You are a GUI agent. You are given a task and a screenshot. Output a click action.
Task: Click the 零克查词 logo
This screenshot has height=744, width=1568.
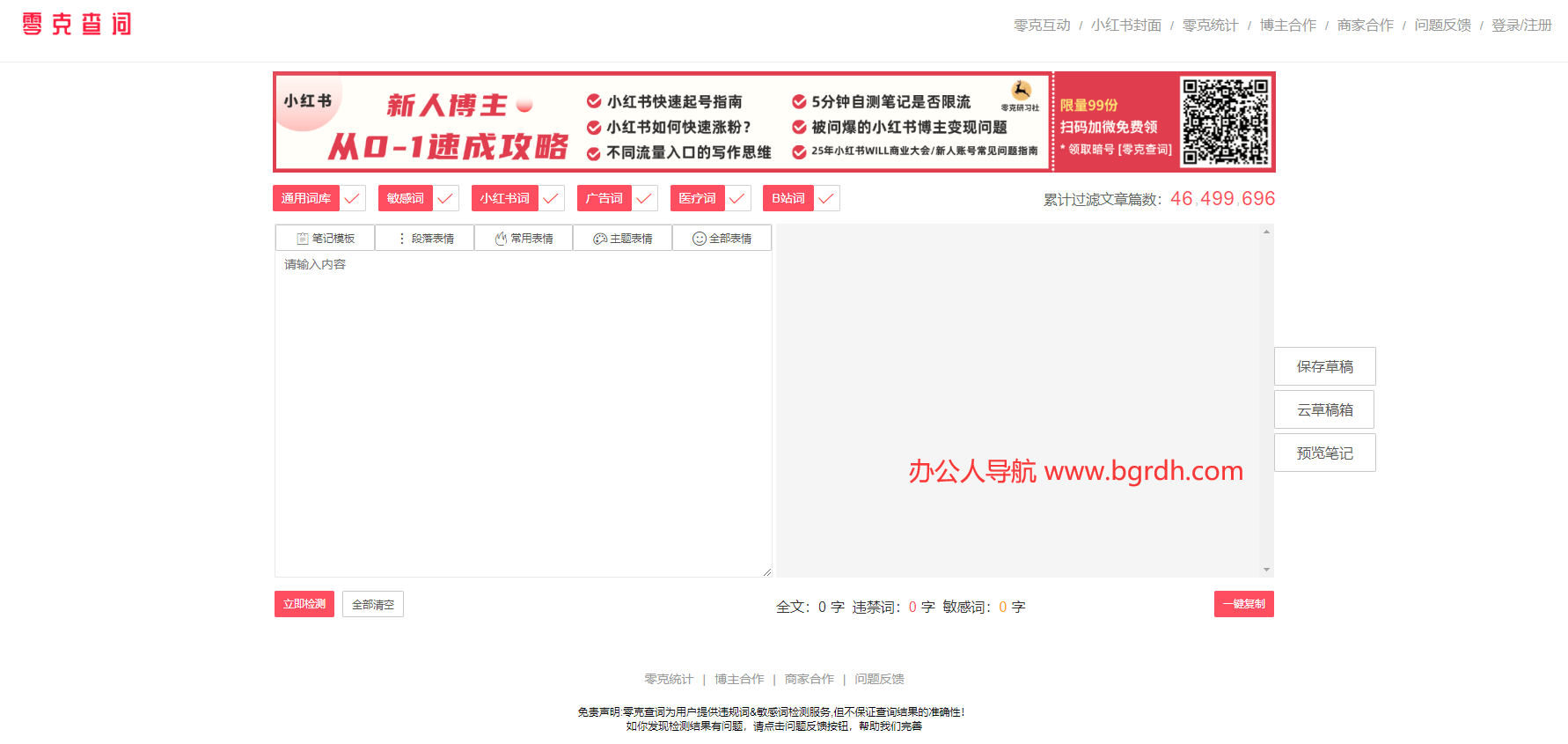(77, 24)
